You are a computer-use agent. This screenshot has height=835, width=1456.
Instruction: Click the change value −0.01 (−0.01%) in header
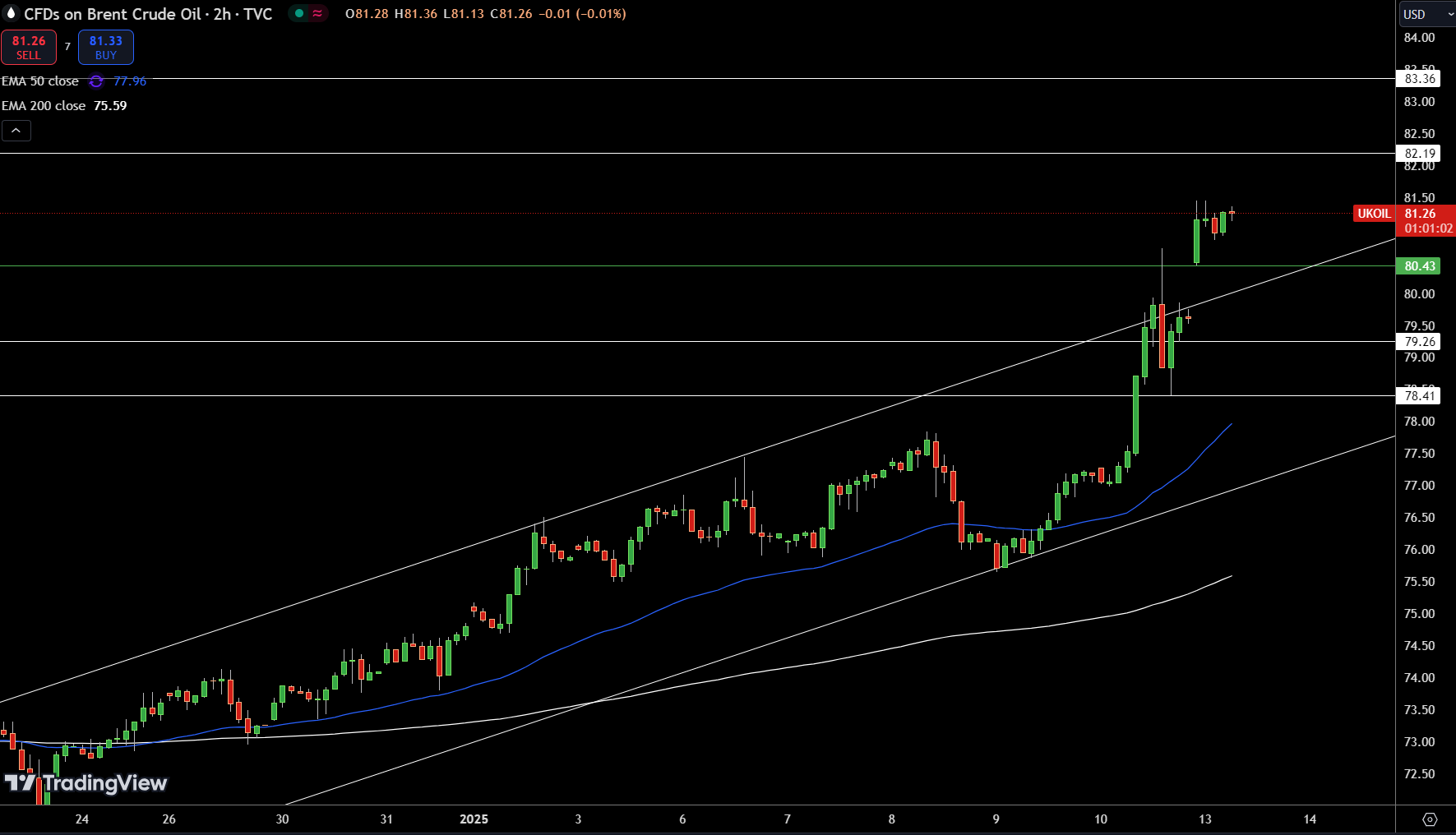(582, 14)
